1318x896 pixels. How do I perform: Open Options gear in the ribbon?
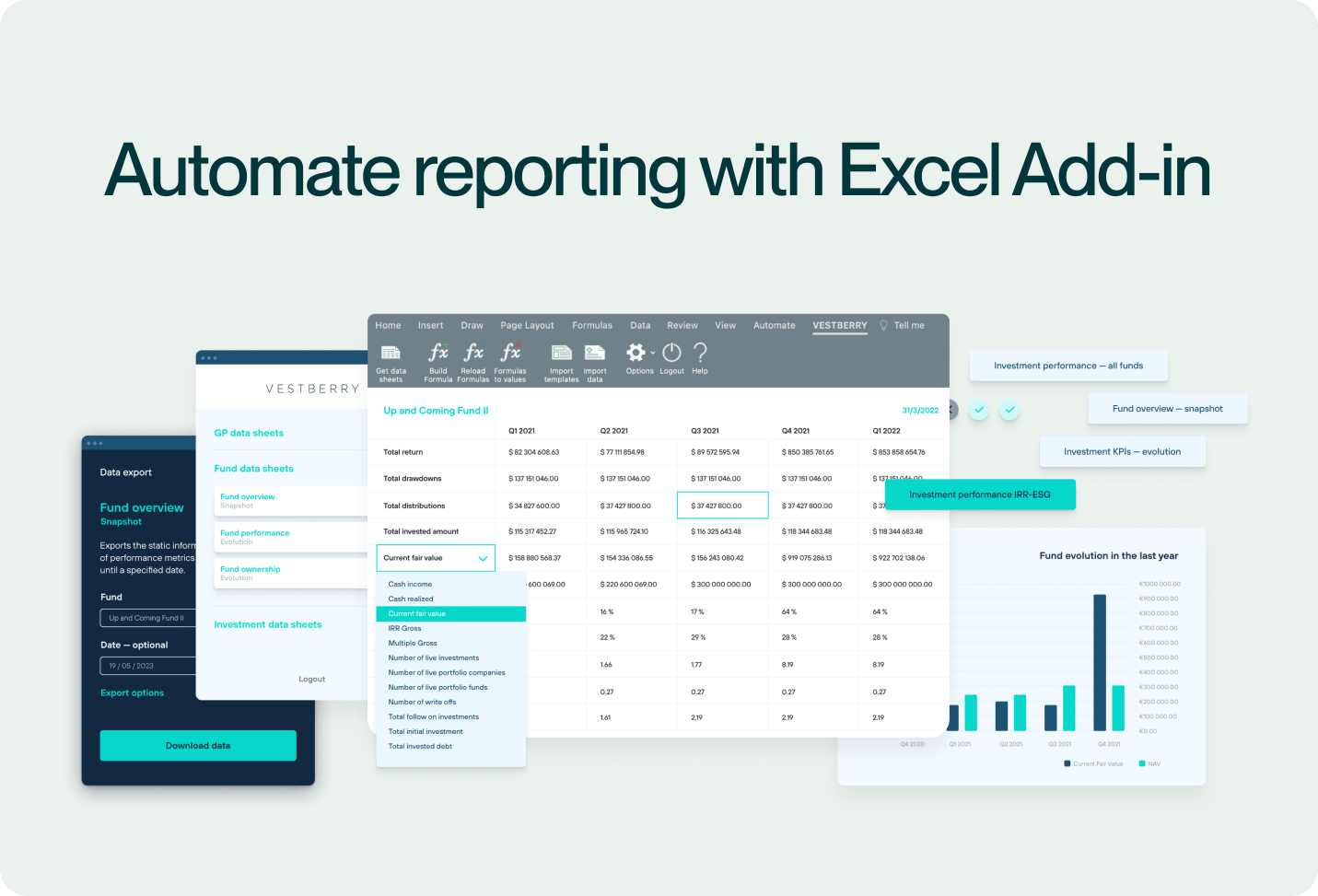pyautogui.click(x=636, y=352)
